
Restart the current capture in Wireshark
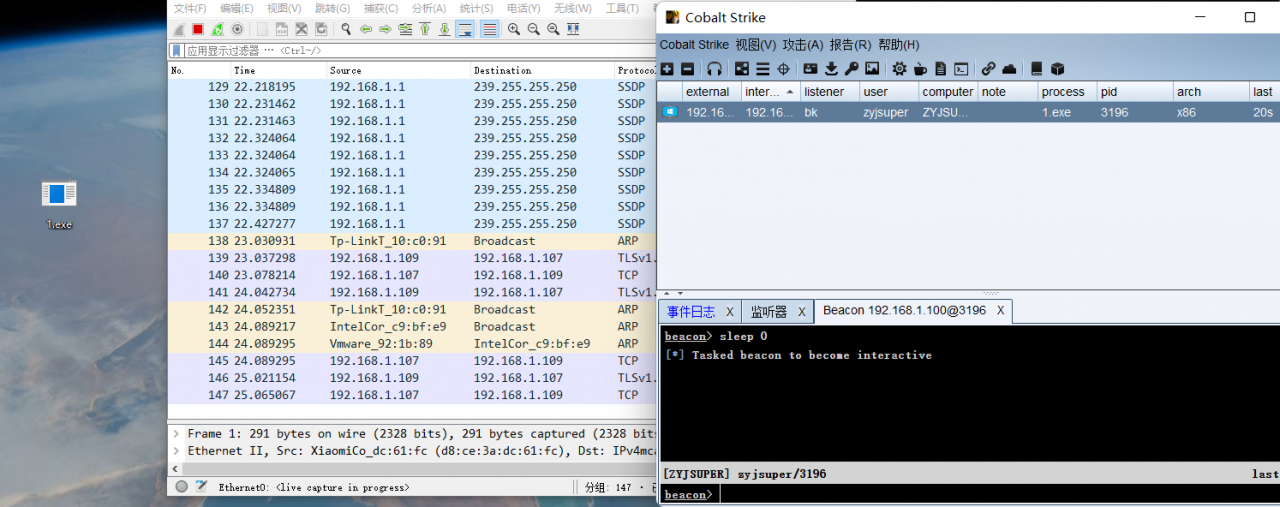click(217, 30)
